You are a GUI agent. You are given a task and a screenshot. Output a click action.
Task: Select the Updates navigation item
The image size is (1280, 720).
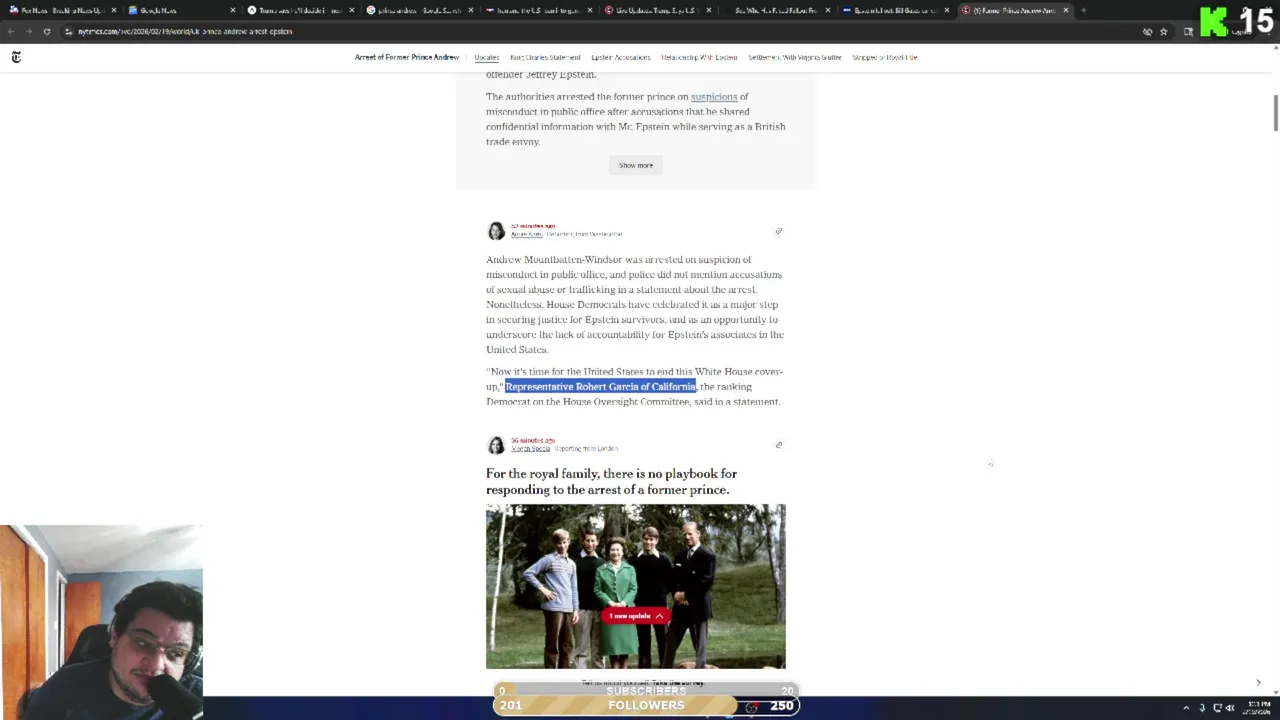pos(487,57)
